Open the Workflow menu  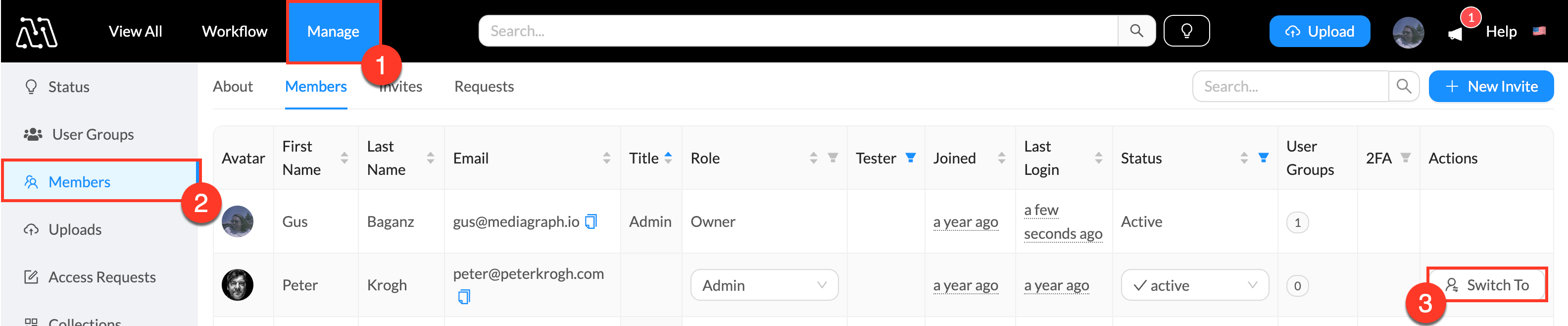234,32
